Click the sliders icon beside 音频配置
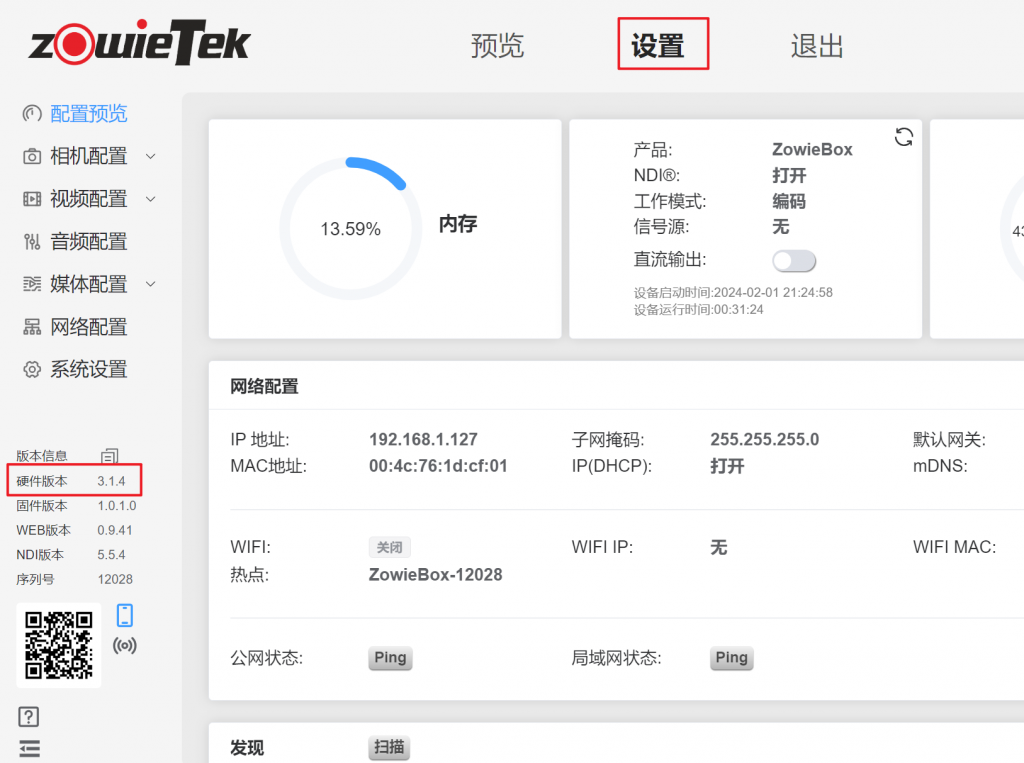Screen dimensions: 1024x763 pyautogui.click(x=32, y=242)
